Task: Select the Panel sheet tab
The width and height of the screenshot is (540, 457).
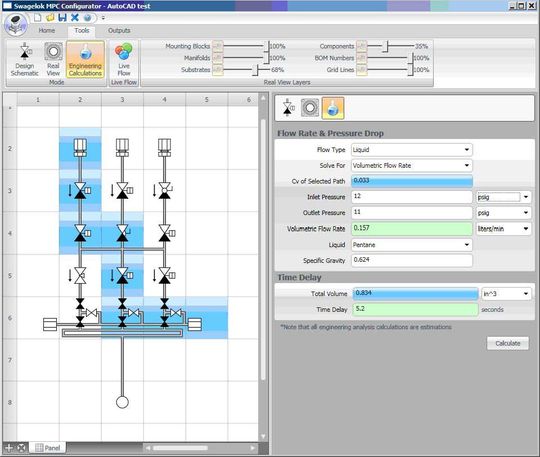Action: pos(48,448)
